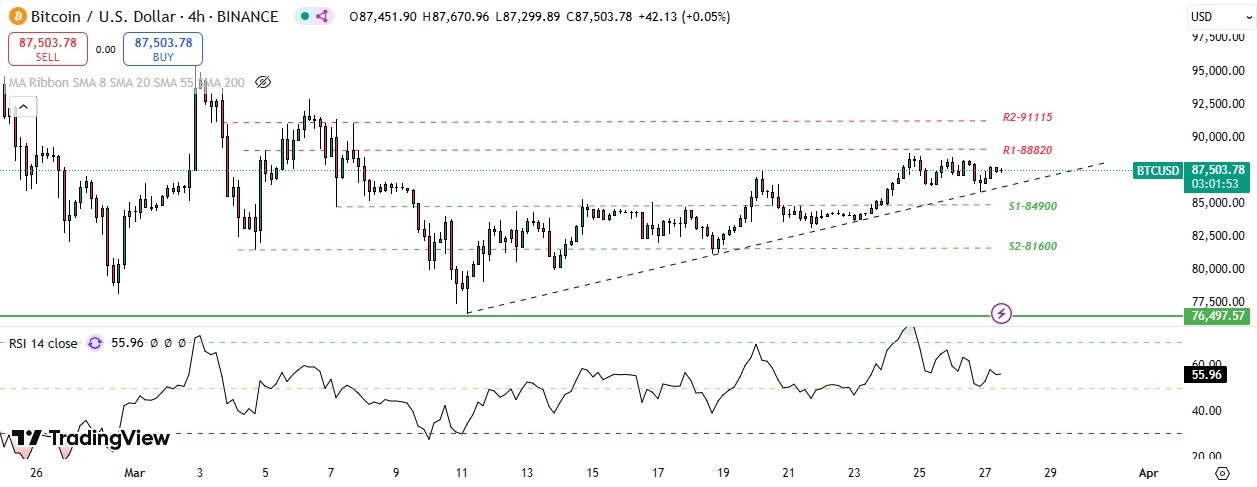Collapse the indicator legend with chevron
1257x487 pixels.
click(23, 106)
